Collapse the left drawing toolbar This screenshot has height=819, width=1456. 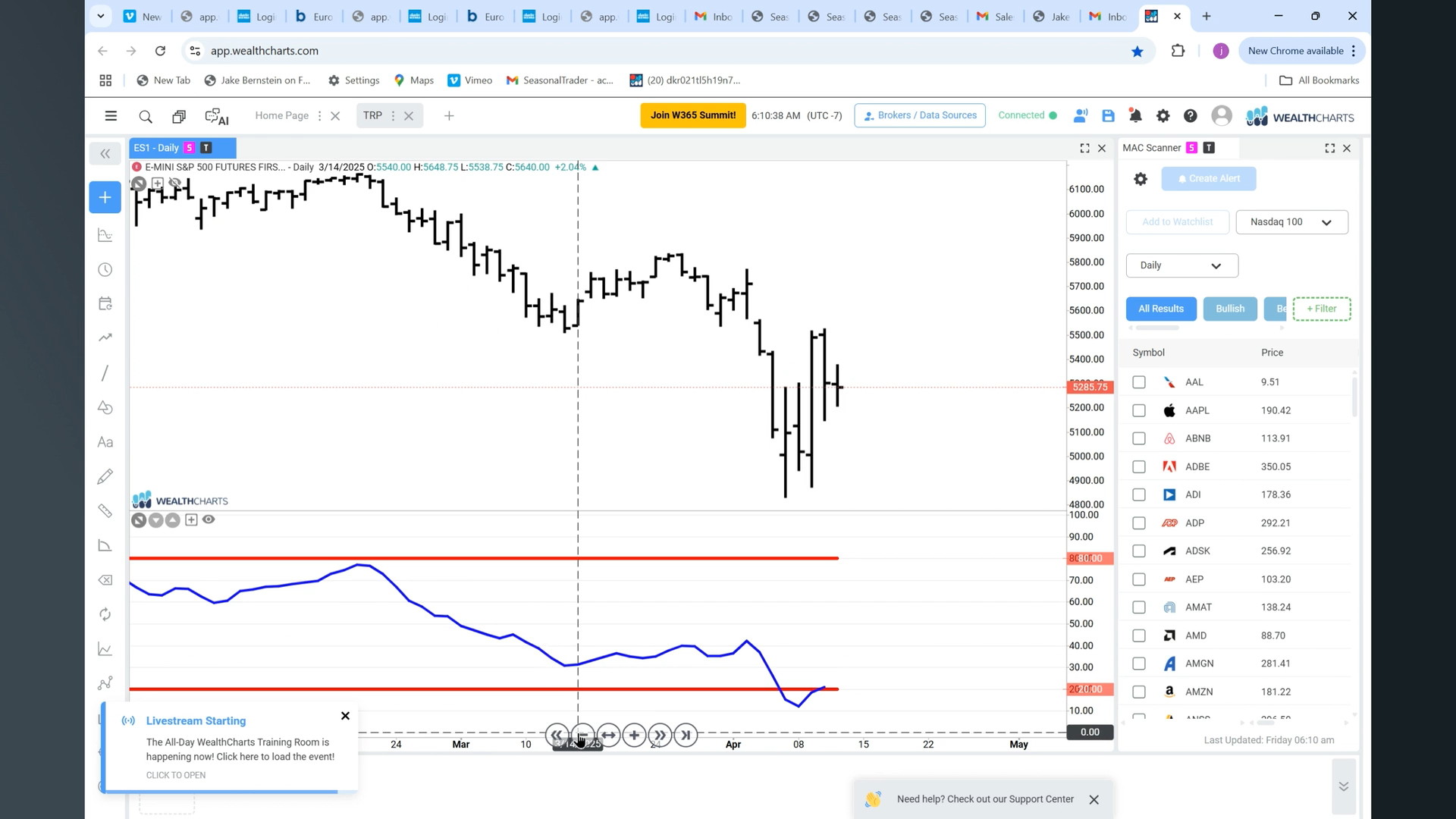click(105, 154)
